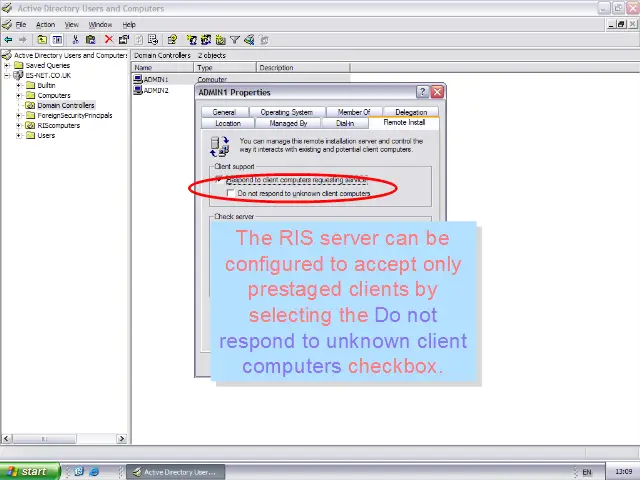The width and height of the screenshot is (640, 480).
Task: Expand the RIScomputers tree node
Action: tap(19, 125)
